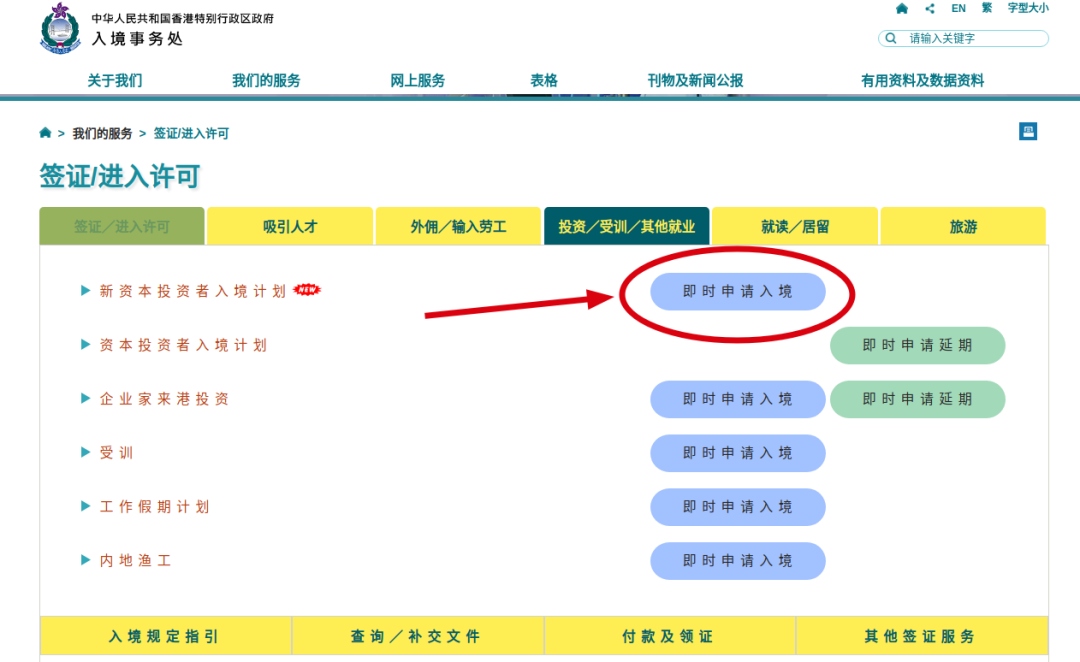Viewport: 1080px width, 662px height.
Task: Open the 字型大小 font size option
Action: pos(1027,8)
